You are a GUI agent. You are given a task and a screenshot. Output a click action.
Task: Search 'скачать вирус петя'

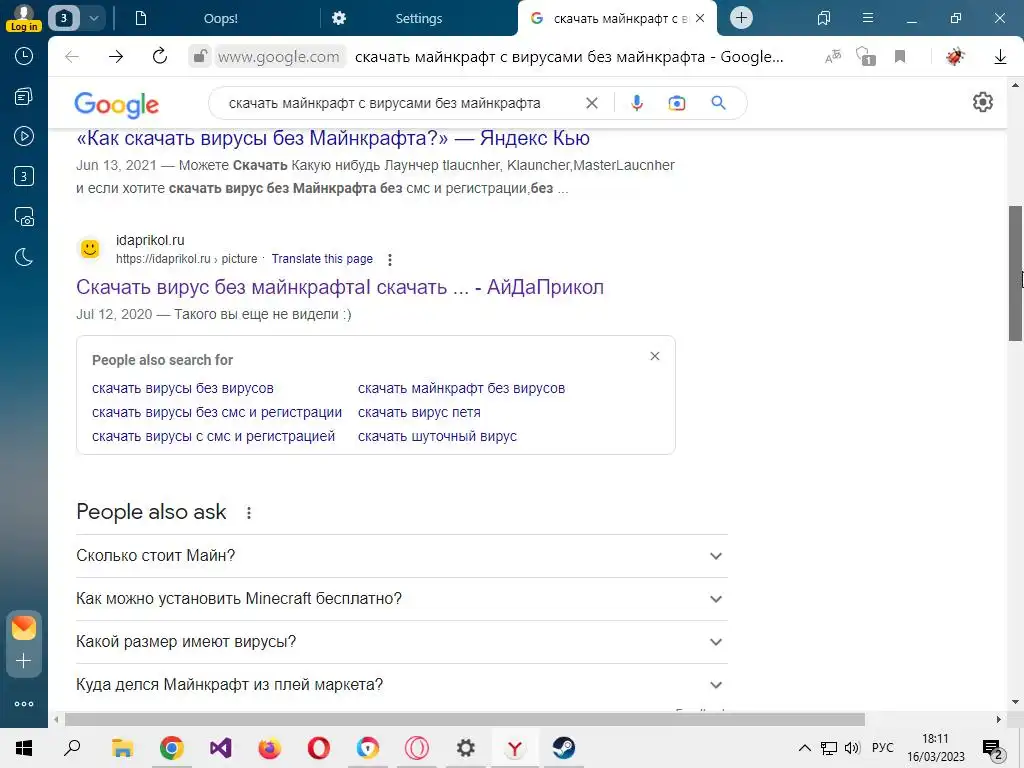point(419,412)
